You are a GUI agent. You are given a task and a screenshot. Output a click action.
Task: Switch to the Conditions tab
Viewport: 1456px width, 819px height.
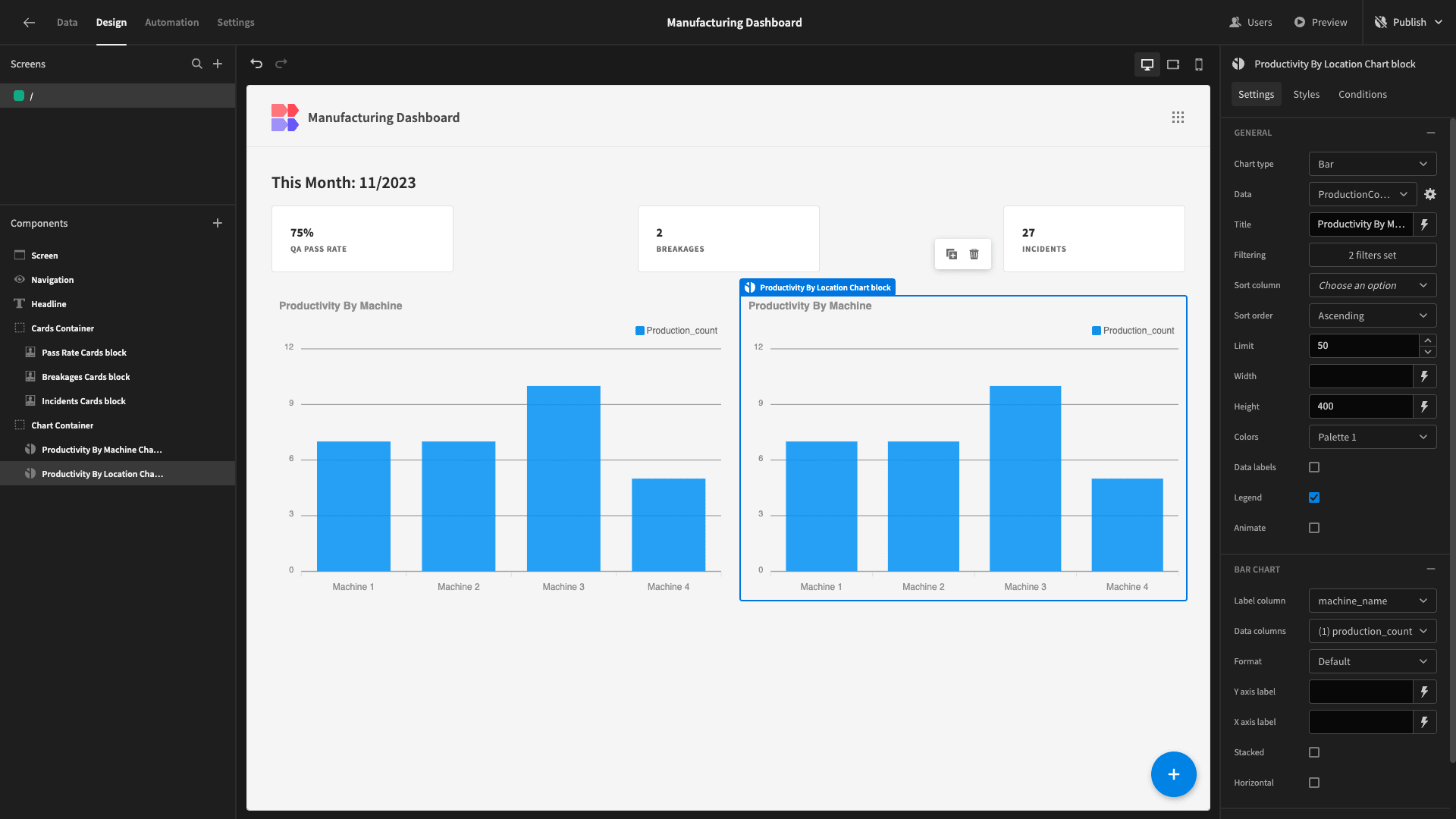[x=1362, y=94]
